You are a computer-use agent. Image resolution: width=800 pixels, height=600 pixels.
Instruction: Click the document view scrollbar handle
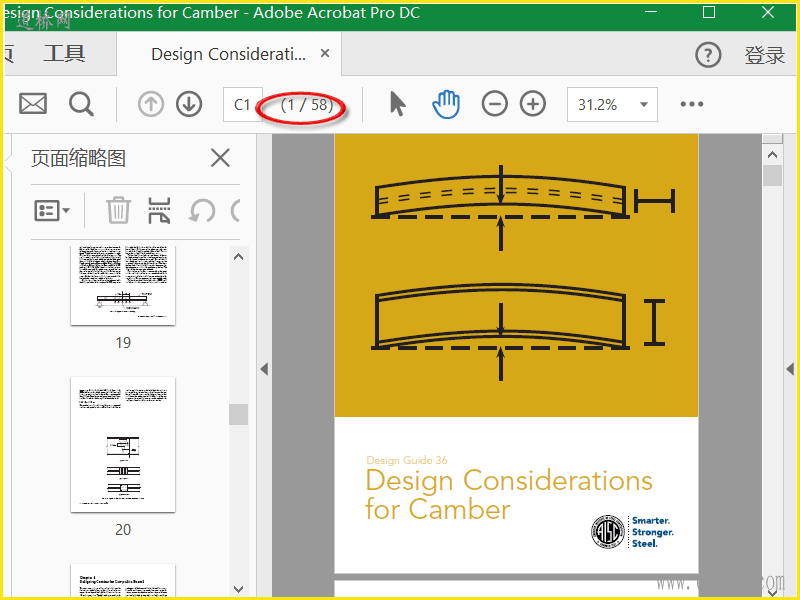pos(772,176)
